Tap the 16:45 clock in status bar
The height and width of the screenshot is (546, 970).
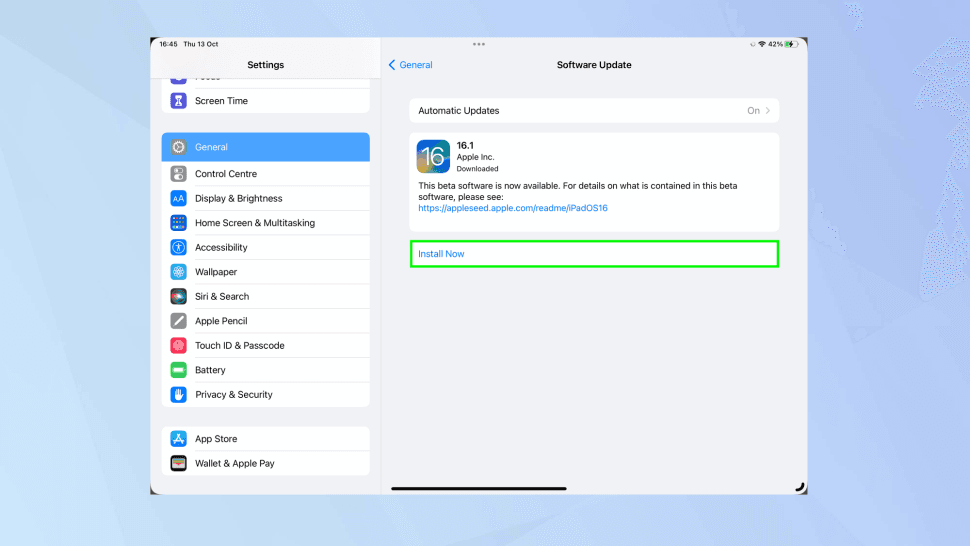pyautogui.click(x=168, y=45)
